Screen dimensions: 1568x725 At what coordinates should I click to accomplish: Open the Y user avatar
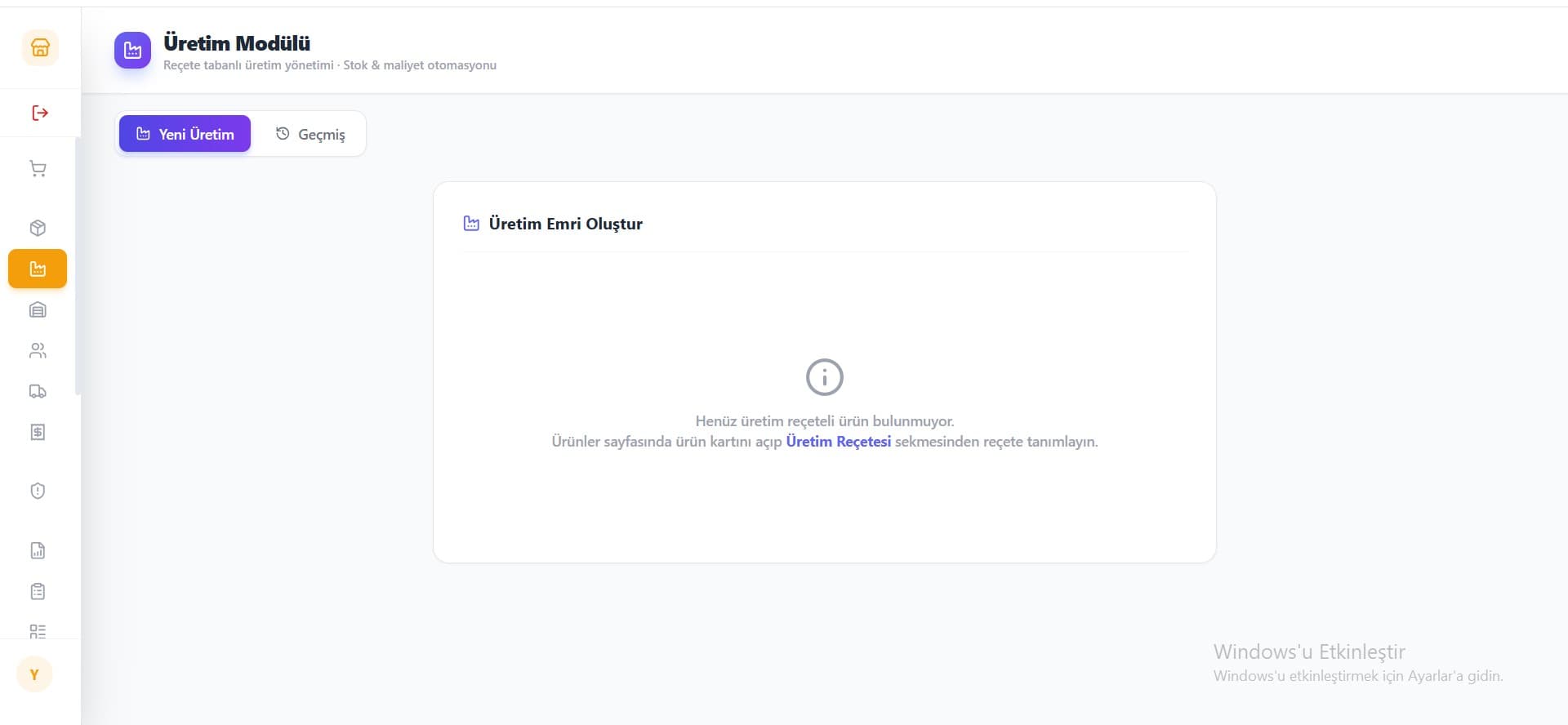[x=34, y=674]
